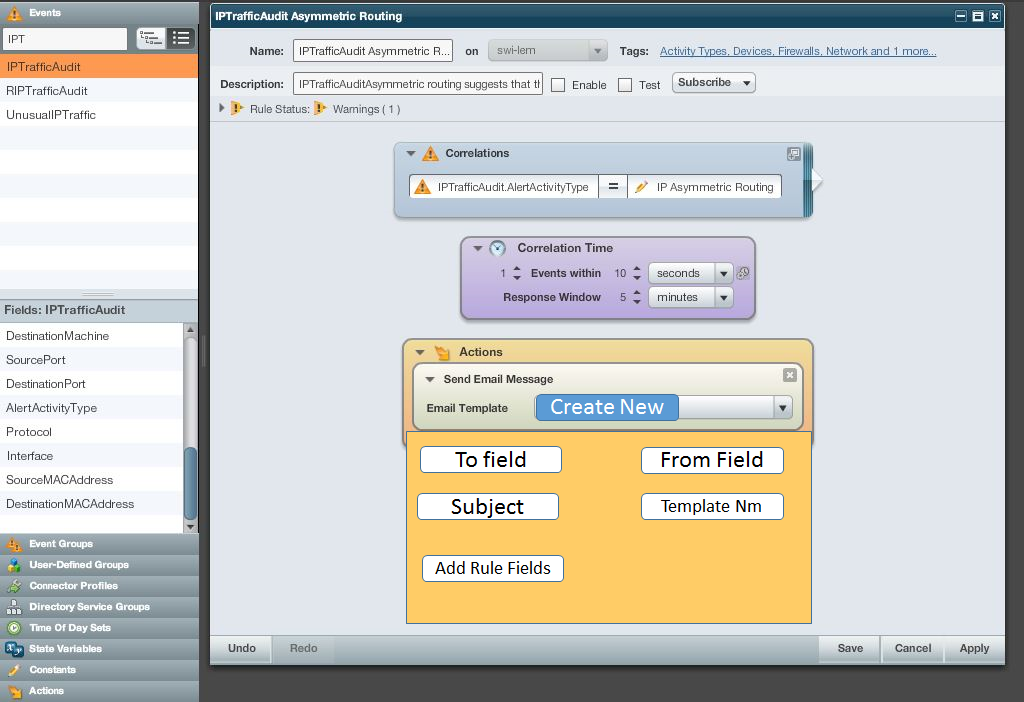The image size is (1024, 702).
Task: Apply the rule changes
Action: tap(974, 648)
